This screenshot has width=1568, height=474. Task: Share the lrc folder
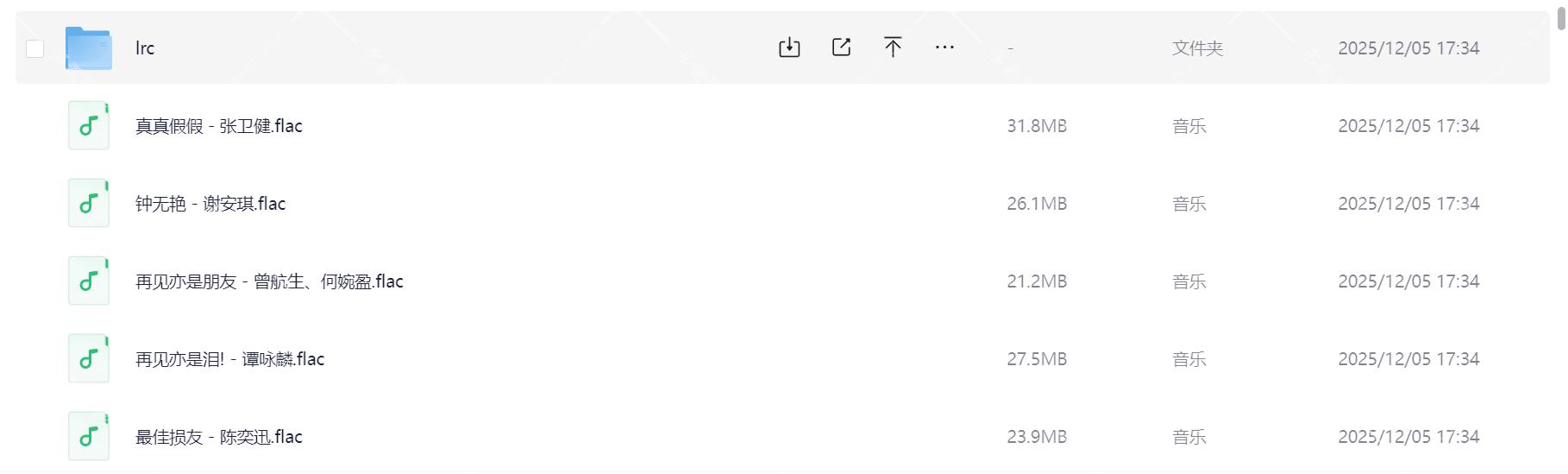click(841, 47)
